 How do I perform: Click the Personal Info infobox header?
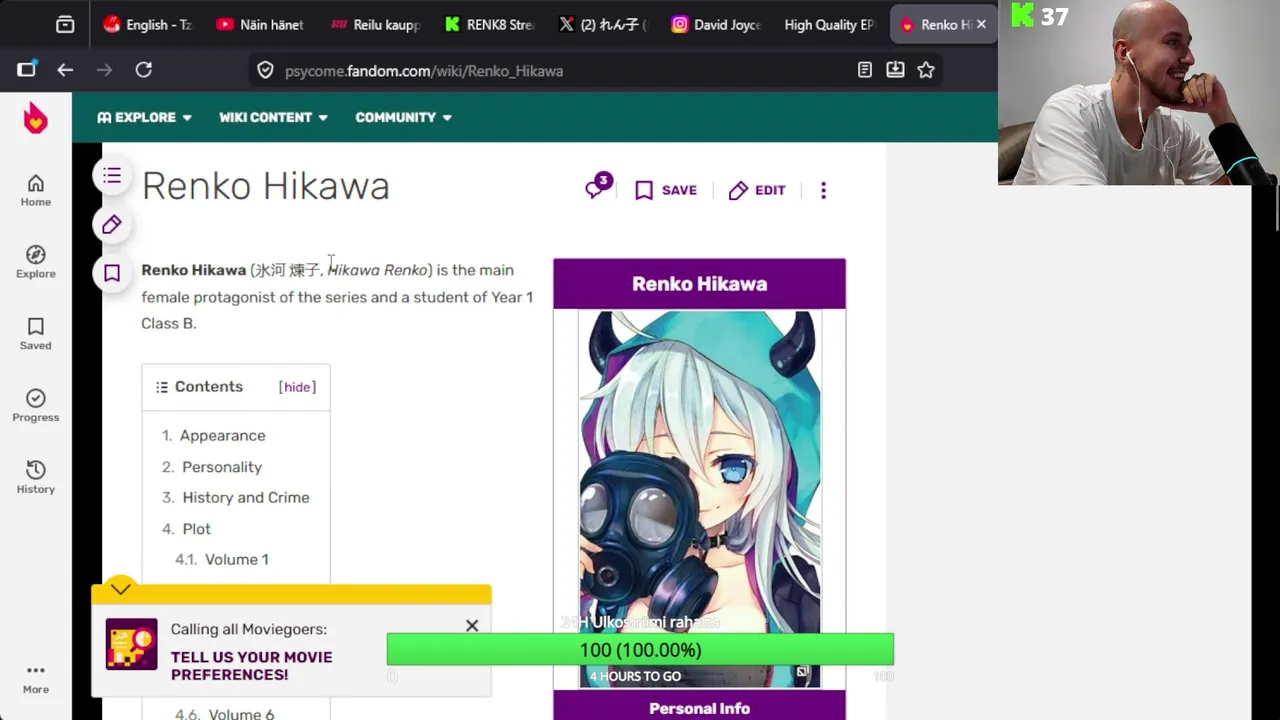(699, 708)
